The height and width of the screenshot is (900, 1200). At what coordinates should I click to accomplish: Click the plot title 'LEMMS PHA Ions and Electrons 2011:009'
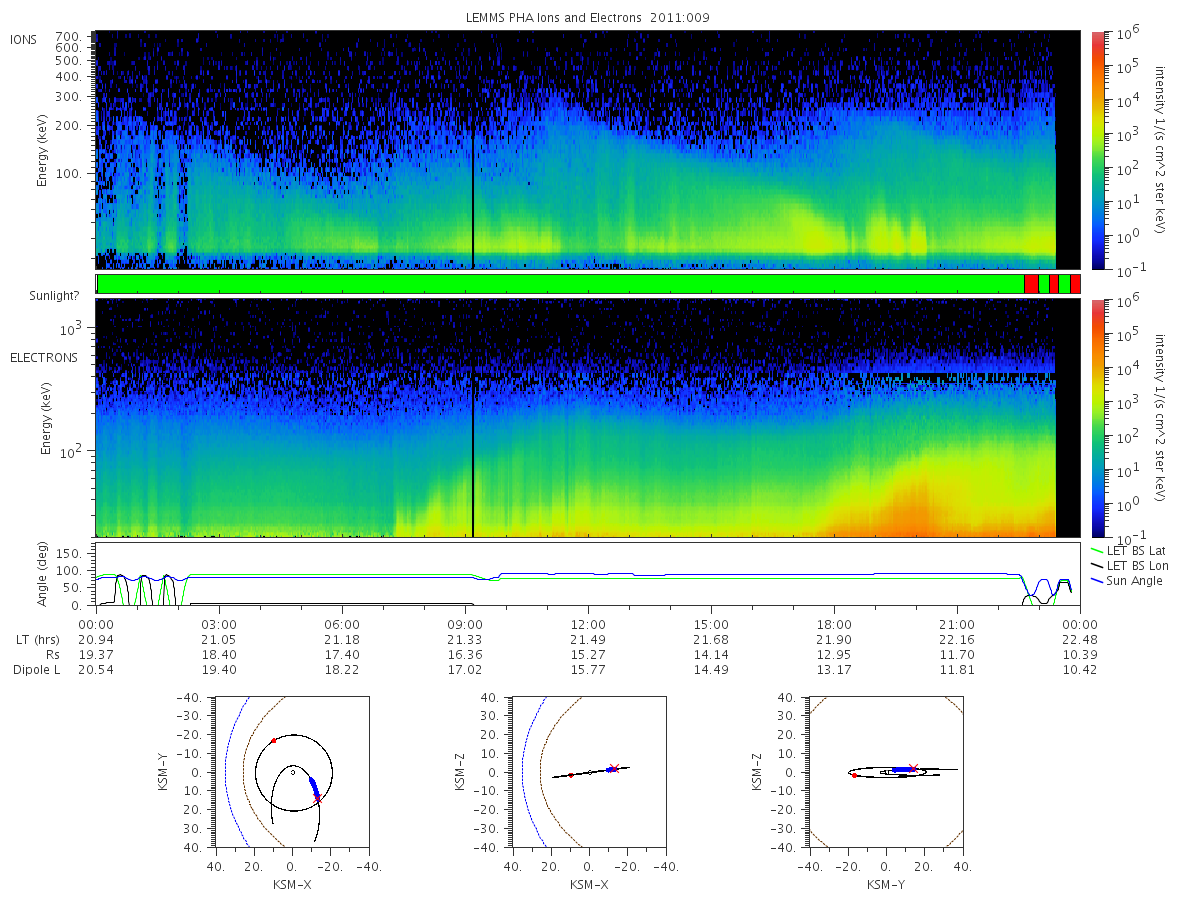coord(588,18)
